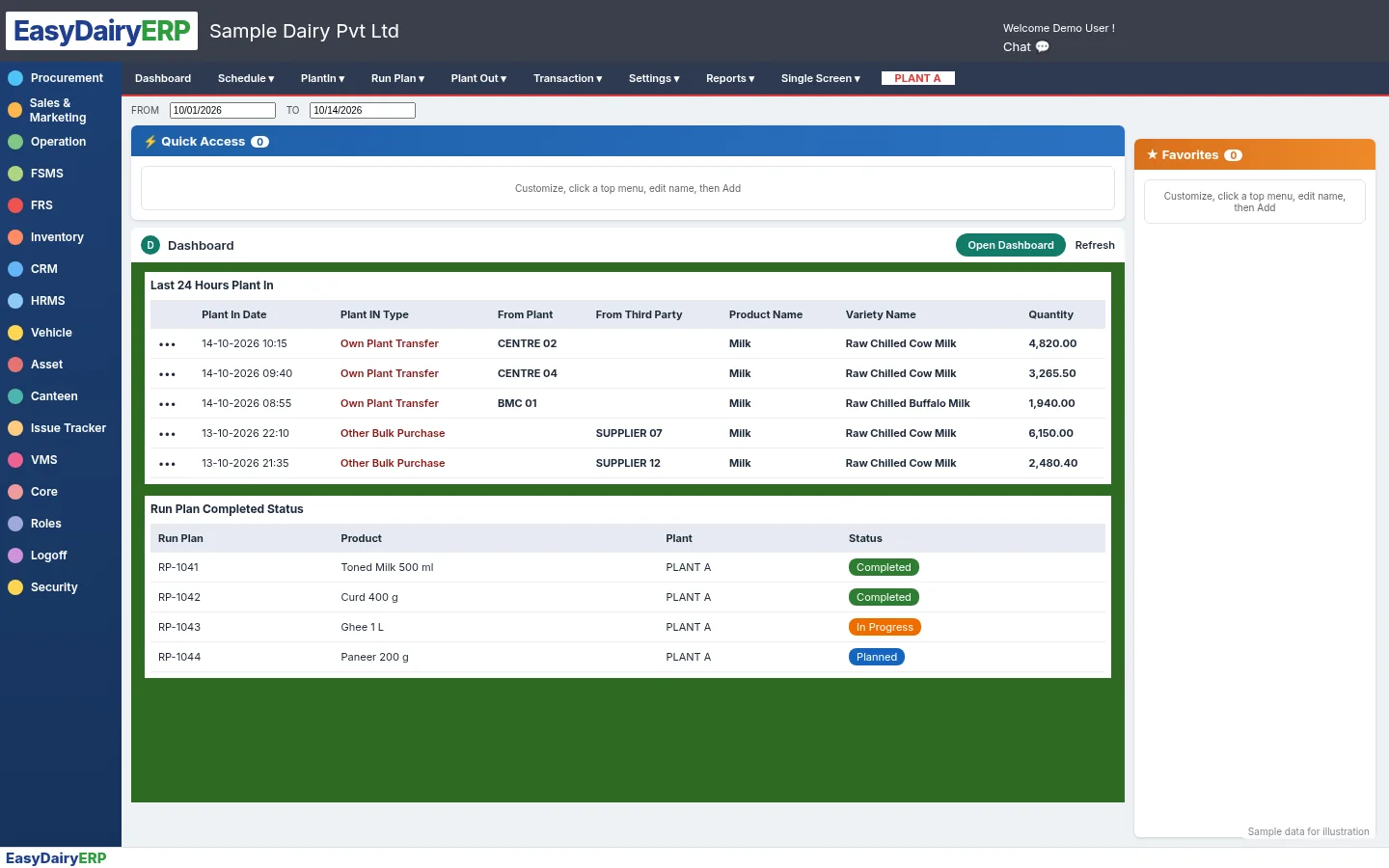The image size is (1389, 868).
Task: Click Raw Chilled Buffalo Milk variety cell
Action: click(x=908, y=403)
